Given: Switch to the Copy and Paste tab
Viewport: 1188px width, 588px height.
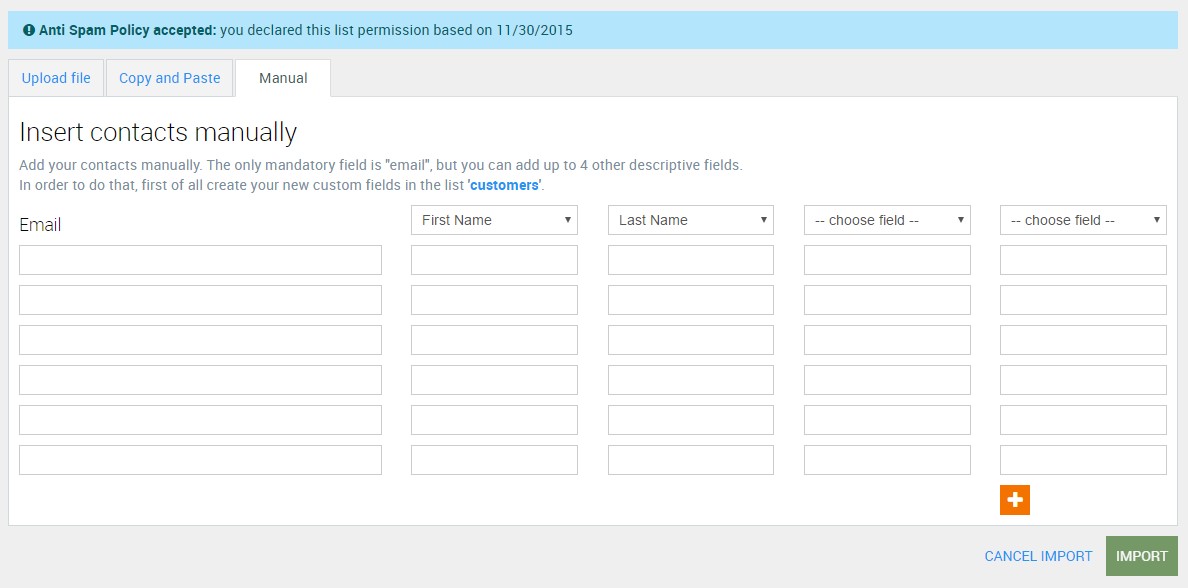Looking at the screenshot, I should pos(170,78).
